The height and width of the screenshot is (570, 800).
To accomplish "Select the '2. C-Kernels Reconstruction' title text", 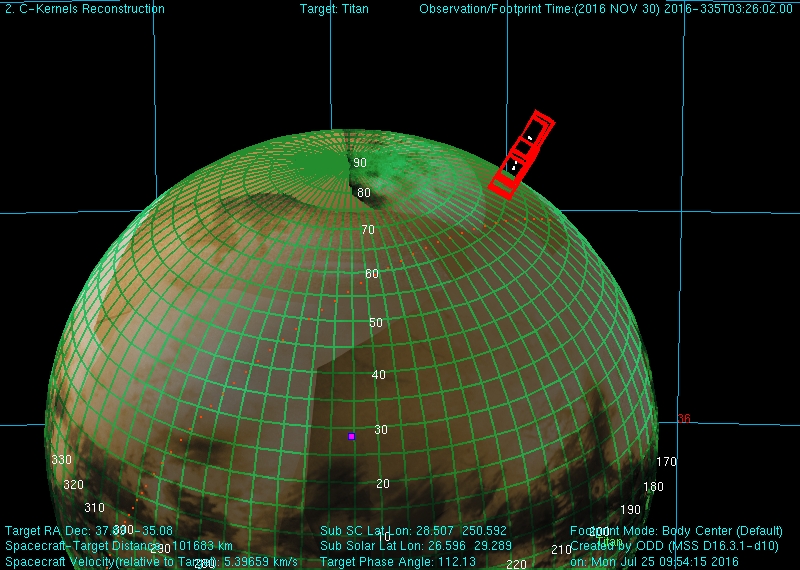I will tap(85, 9).
